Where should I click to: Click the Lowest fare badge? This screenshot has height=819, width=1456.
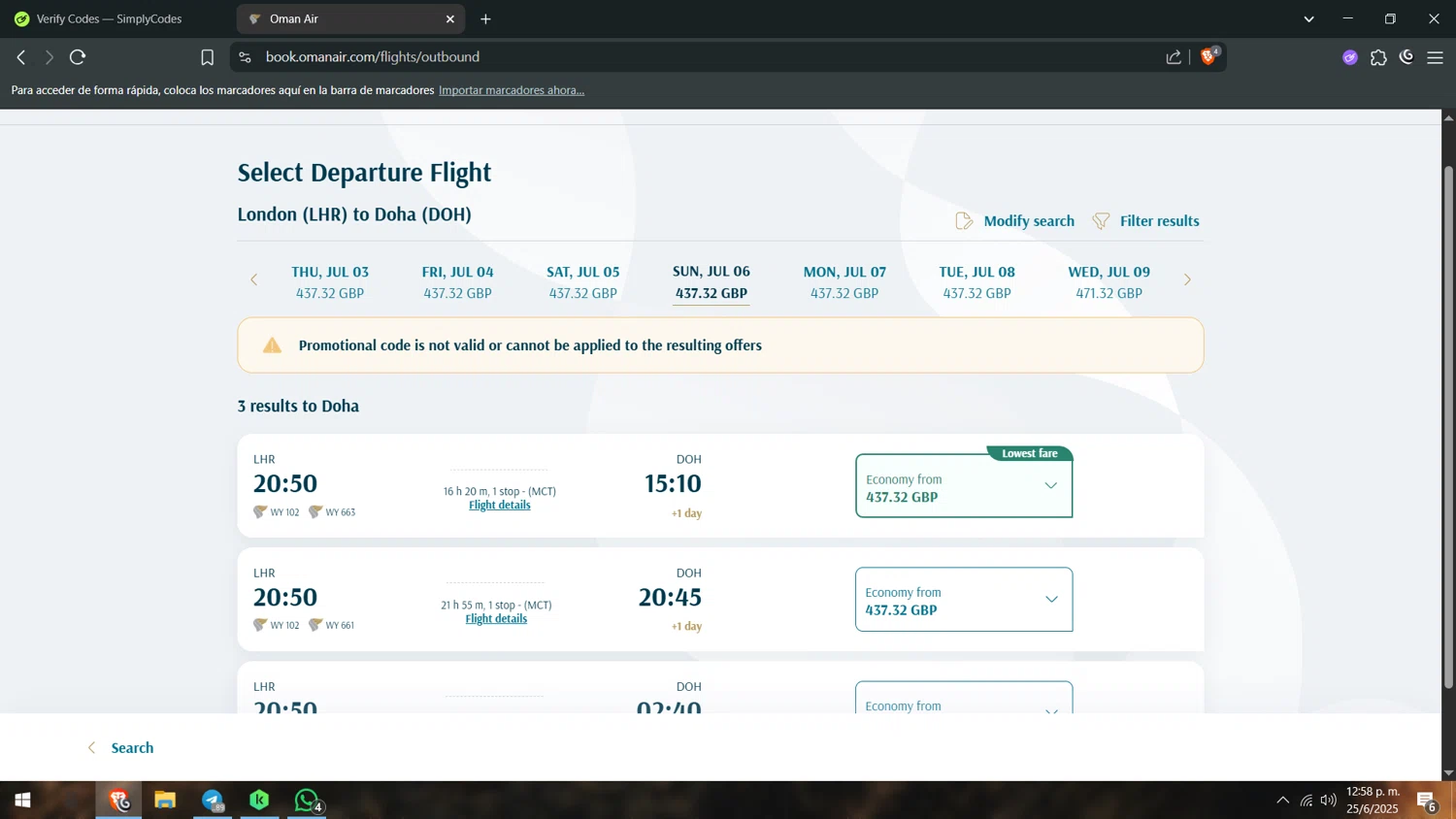click(1030, 453)
